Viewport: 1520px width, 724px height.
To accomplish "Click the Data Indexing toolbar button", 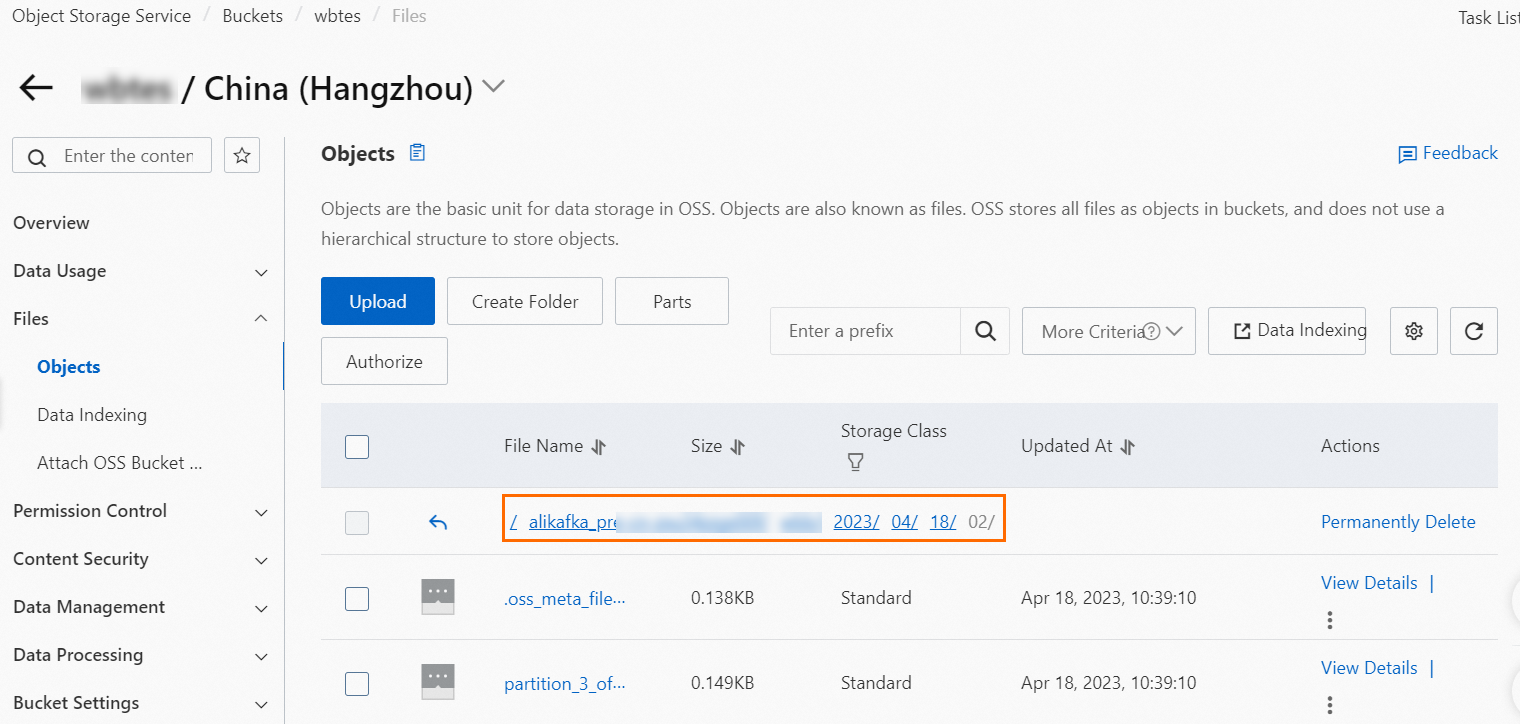I will pos(1287,331).
